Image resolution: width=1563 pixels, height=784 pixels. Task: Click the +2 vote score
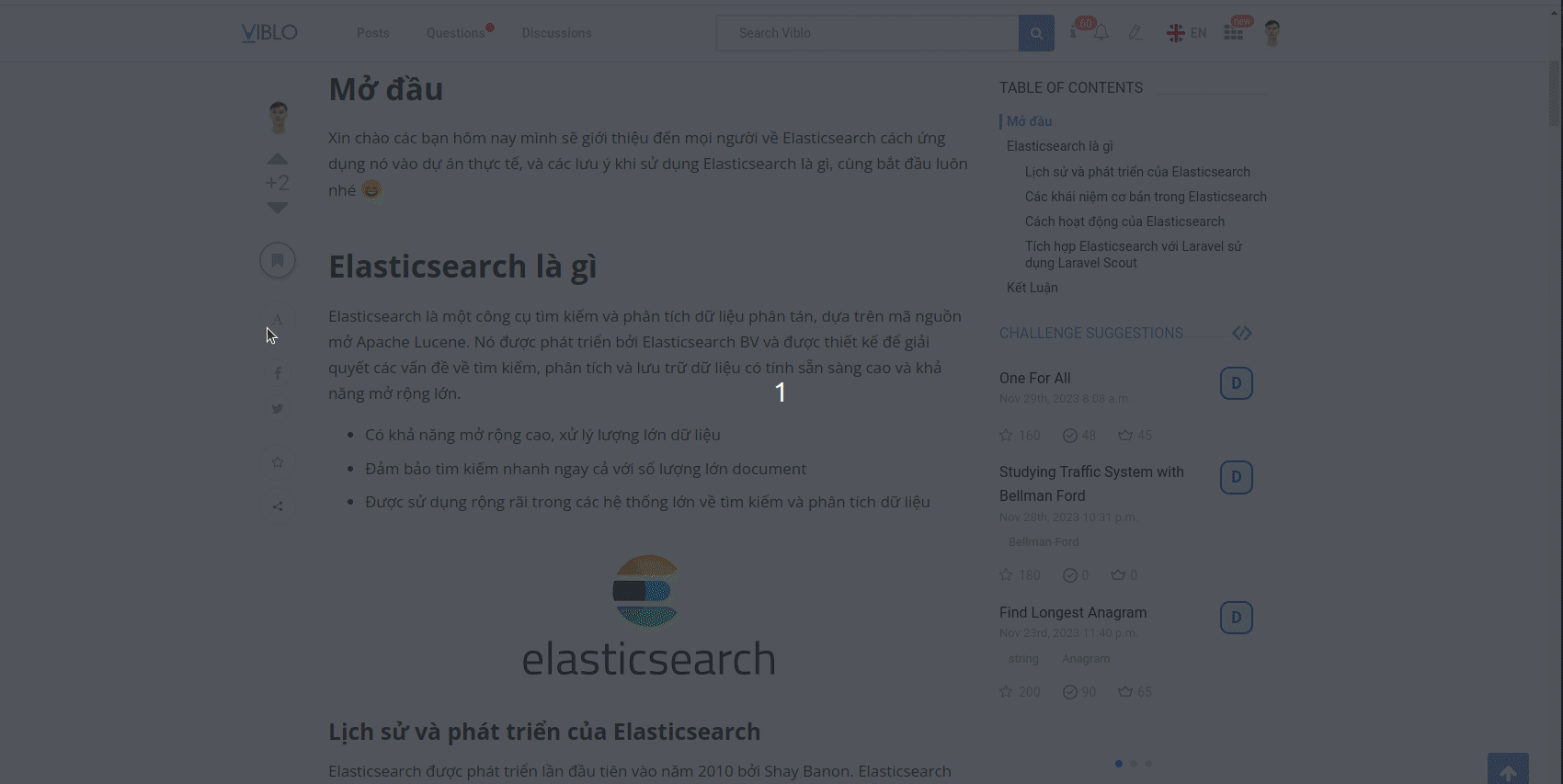coord(278,183)
